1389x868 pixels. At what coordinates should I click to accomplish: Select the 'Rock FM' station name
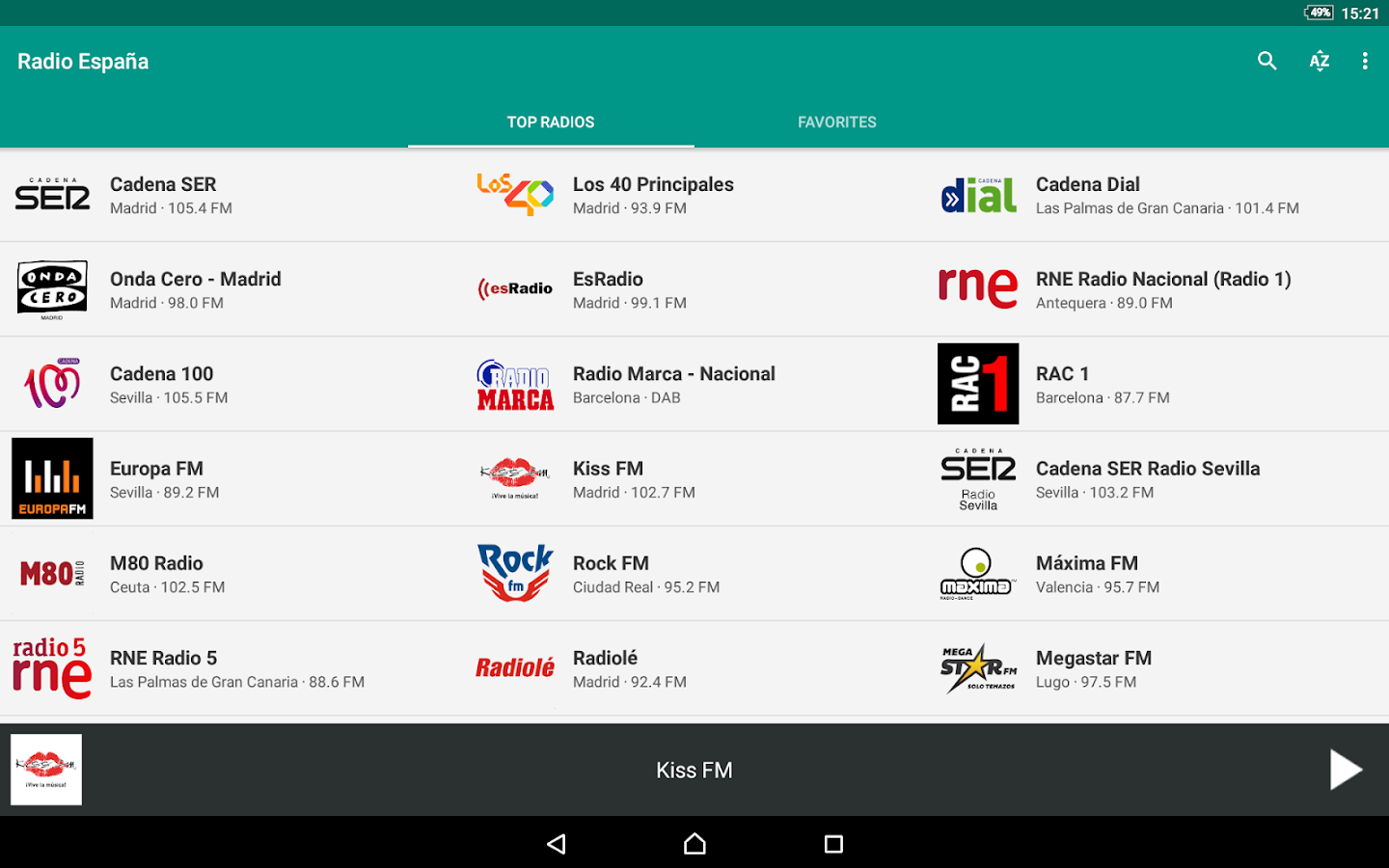tap(611, 563)
